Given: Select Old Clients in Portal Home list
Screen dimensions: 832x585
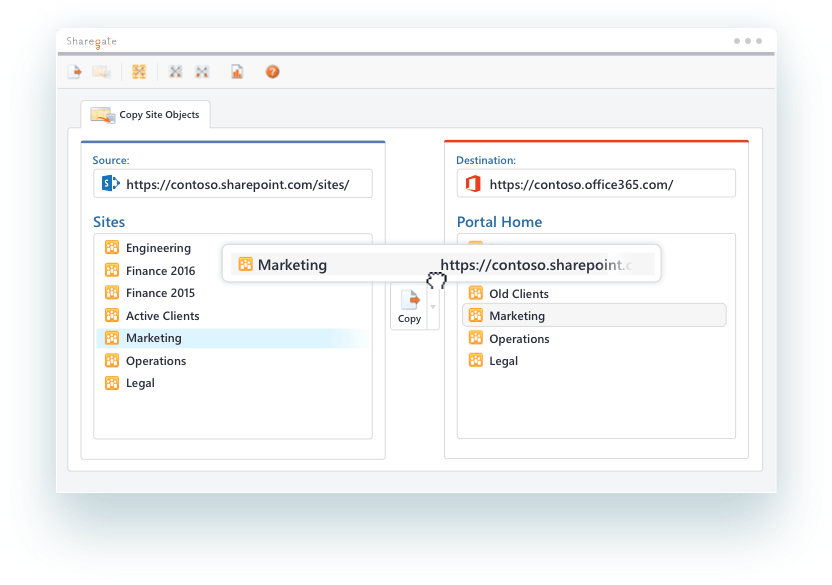Looking at the screenshot, I should tap(519, 294).
